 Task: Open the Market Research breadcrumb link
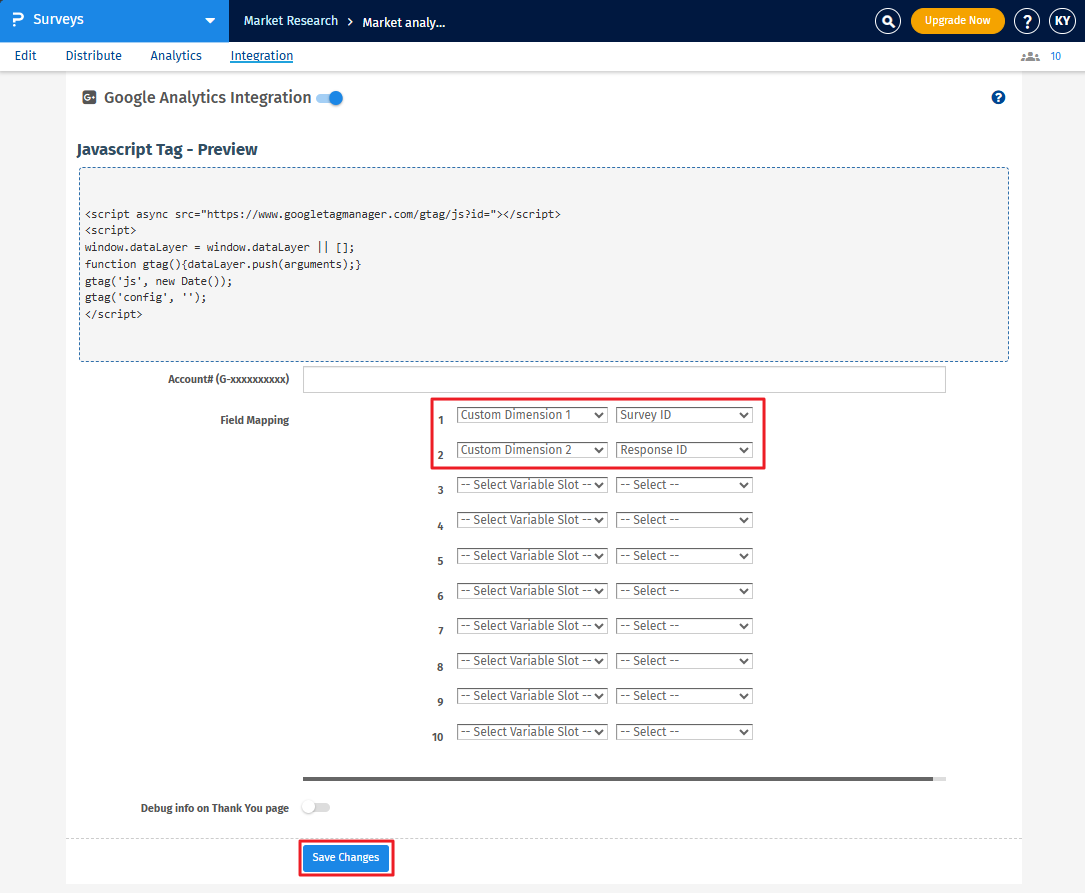click(x=291, y=21)
